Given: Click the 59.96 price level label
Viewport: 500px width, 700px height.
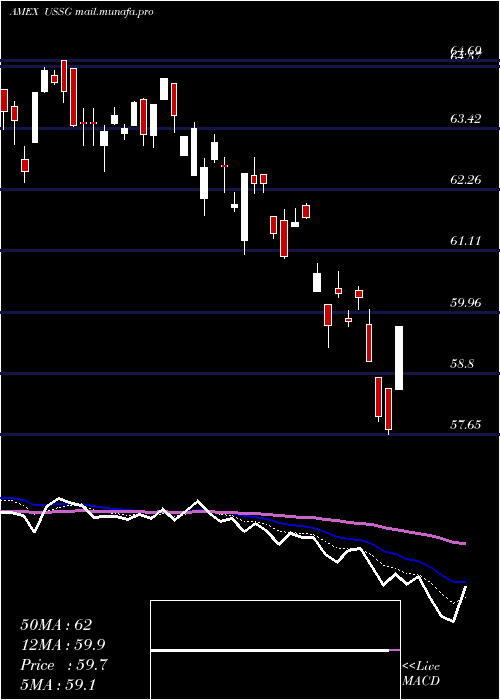Looking at the screenshot, I should 466,303.
